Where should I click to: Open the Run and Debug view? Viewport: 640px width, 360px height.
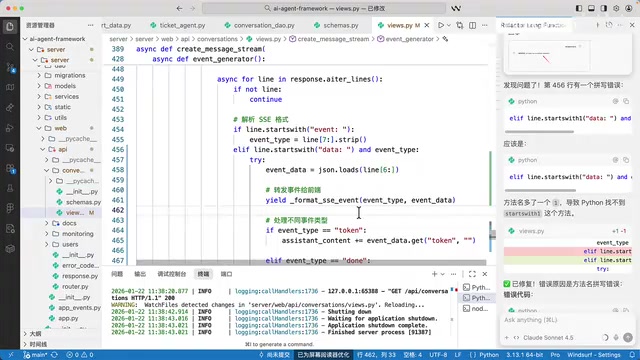pyautogui.click(x=10, y=128)
